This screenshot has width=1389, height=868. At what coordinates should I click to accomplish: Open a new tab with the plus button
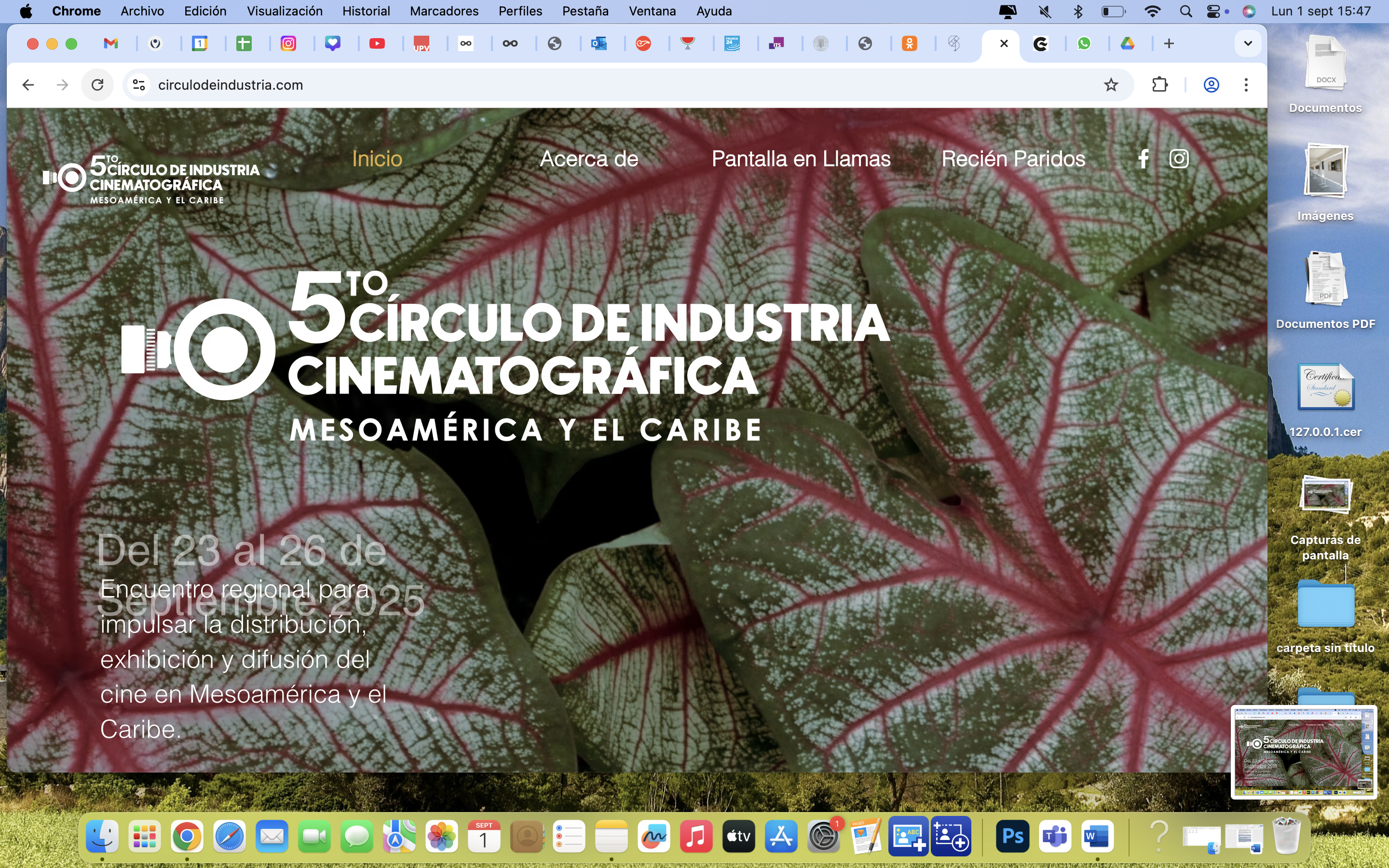click(x=1169, y=43)
